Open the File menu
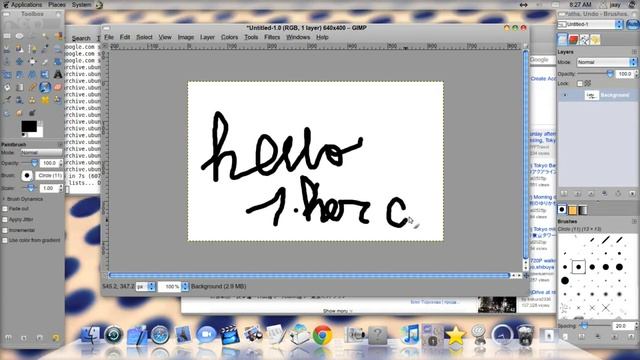 109,37
